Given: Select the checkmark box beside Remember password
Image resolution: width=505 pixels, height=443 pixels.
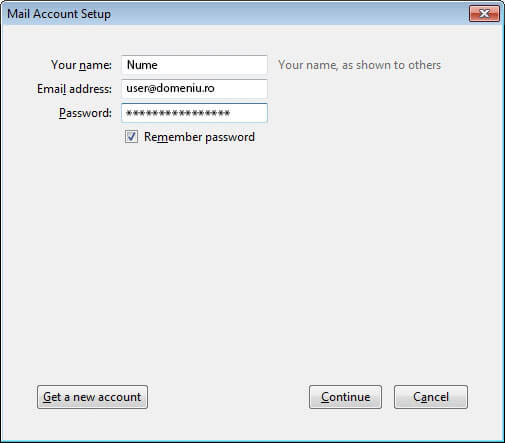Looking at the screenshot, I should [x=131, y=137].
